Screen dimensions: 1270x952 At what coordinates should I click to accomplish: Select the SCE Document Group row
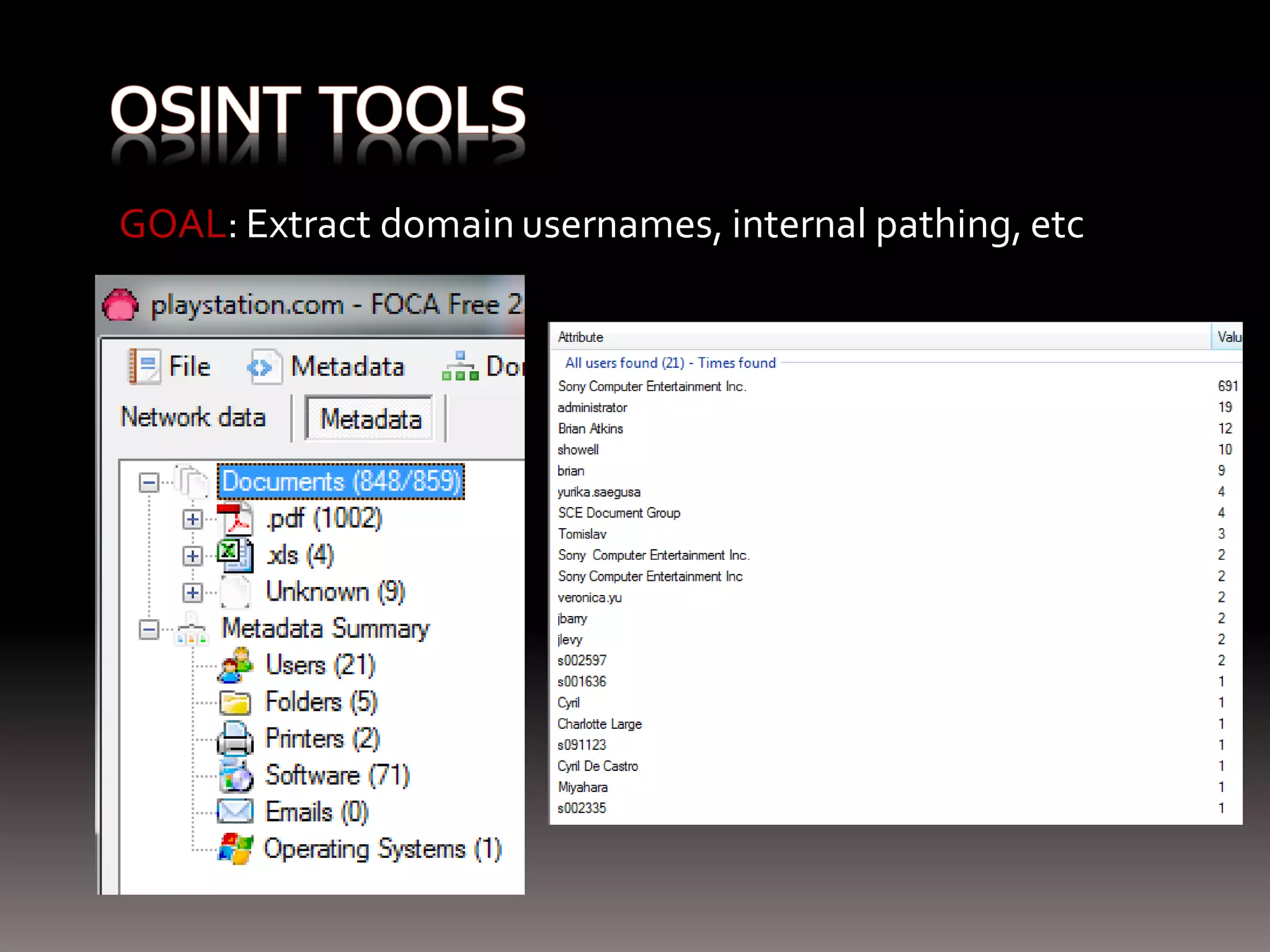[x=896, y=513]
